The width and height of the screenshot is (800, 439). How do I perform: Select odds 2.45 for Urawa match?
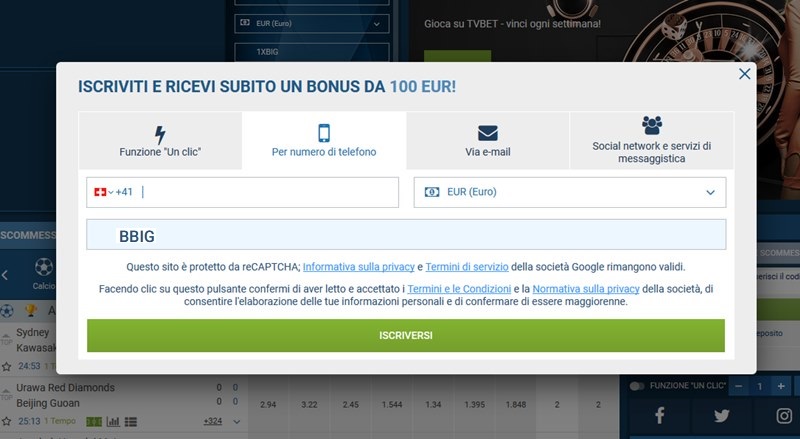click(351, 404)
